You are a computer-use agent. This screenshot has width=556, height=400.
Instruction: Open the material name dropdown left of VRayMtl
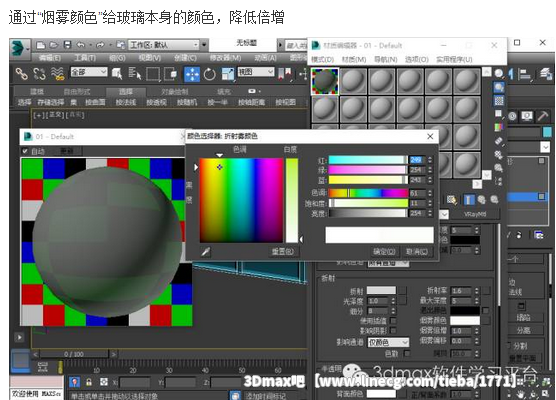[x=444, y=215]
